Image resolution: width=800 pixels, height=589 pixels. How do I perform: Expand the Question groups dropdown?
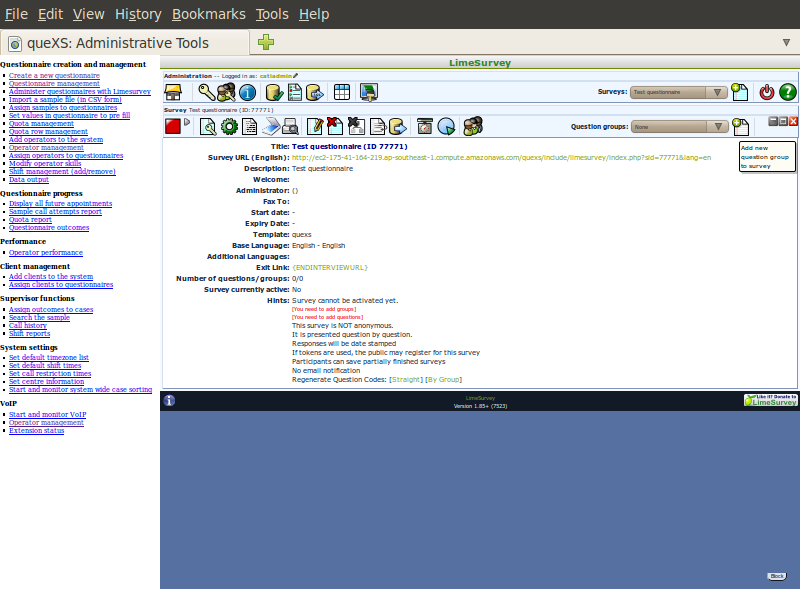pos(680,127)
